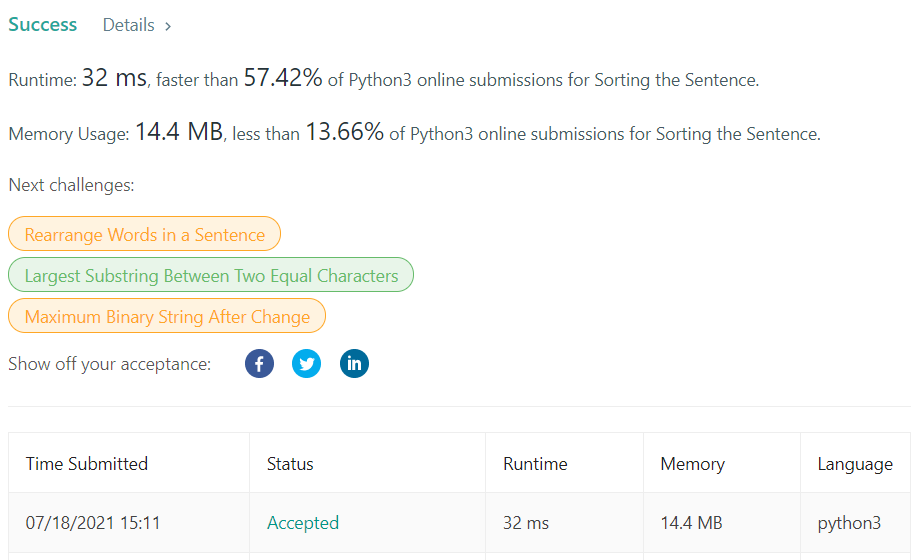Click the 07/18/2021 15:11 submission row
915x560 pixels.
tap(459, 523)
